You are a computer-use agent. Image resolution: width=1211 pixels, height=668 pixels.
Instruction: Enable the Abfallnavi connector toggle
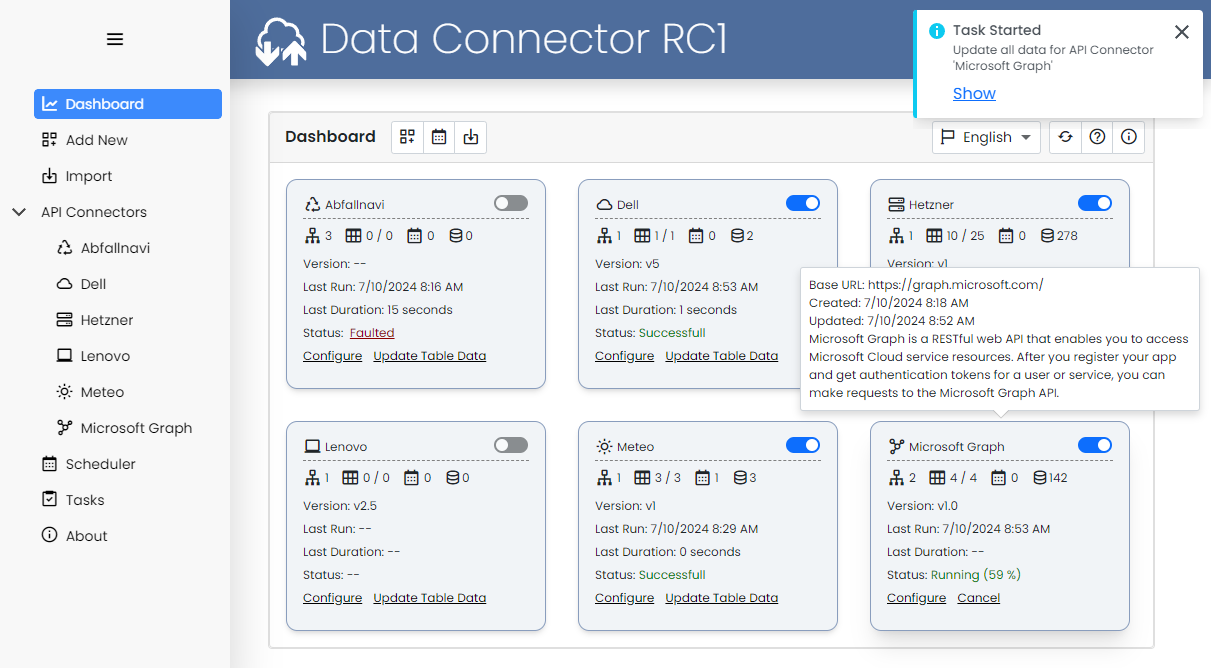coord(510,203)
